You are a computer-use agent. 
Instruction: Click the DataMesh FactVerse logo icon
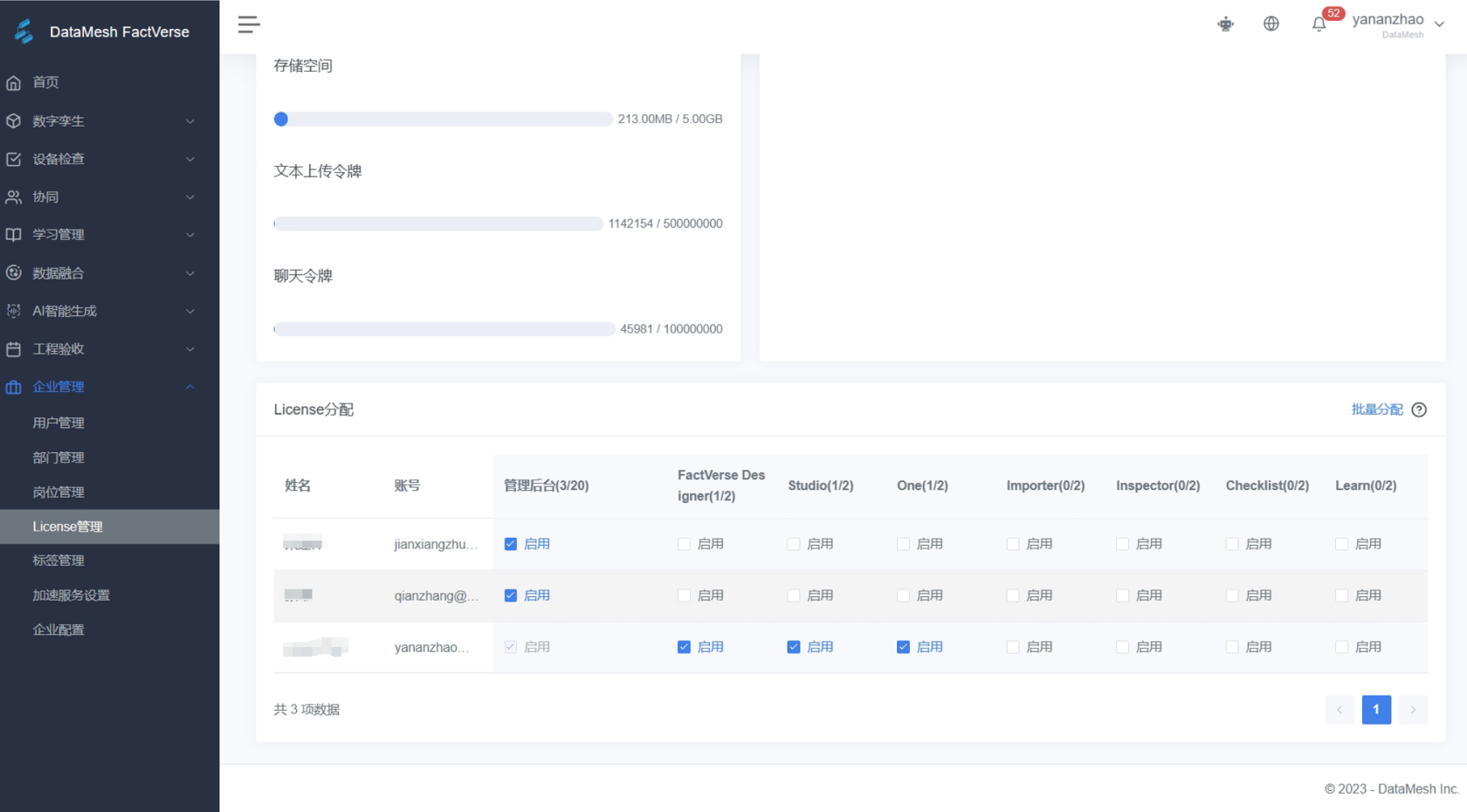pyautogui.click(x=24, y=31)
